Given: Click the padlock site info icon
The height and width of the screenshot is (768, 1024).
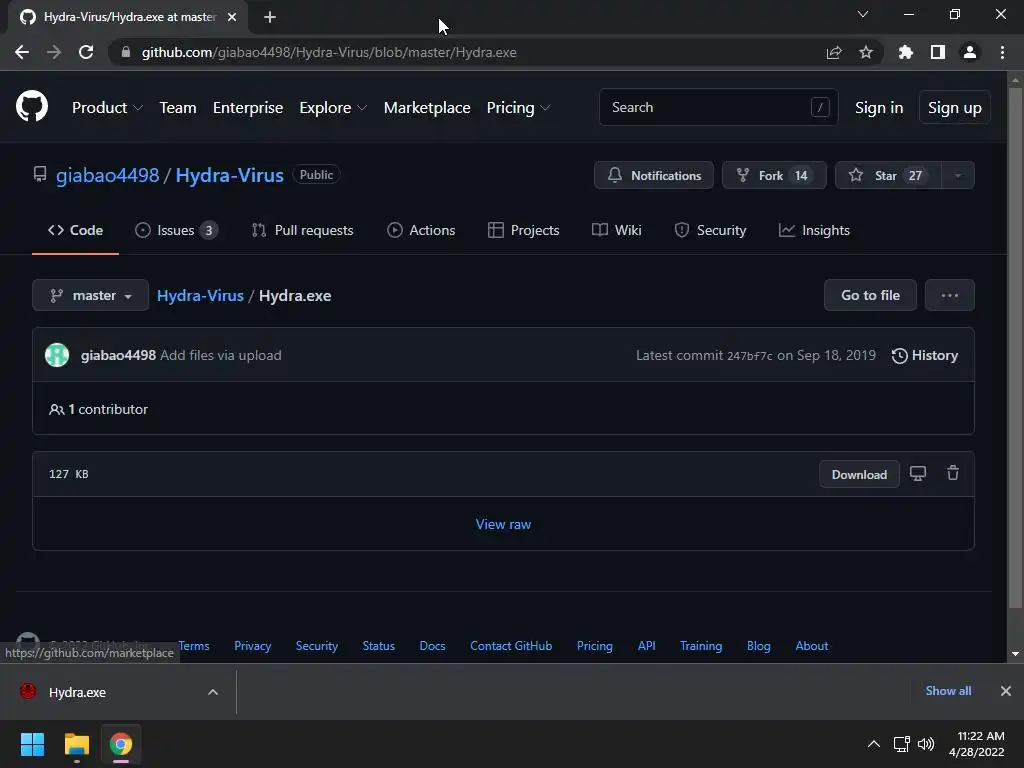Looking at the screenshot, I should [x=126, y=52].
